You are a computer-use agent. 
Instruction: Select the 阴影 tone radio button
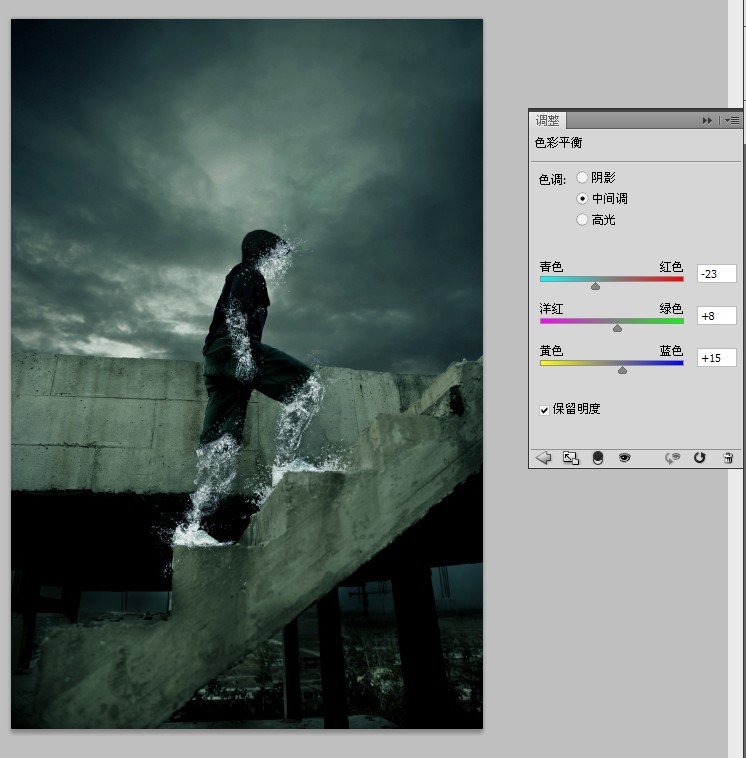click(x=582, y=177)
